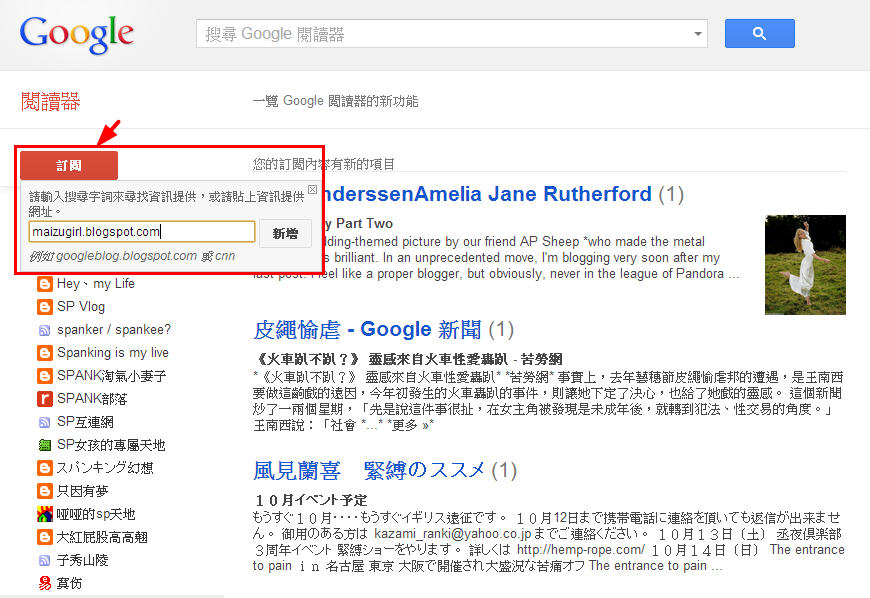The width and height of the screenshot is (870, 598).
Task: Open the 《火車趴不趴?》 article headline
Action: pyautogui.click(x=408, y=359)
